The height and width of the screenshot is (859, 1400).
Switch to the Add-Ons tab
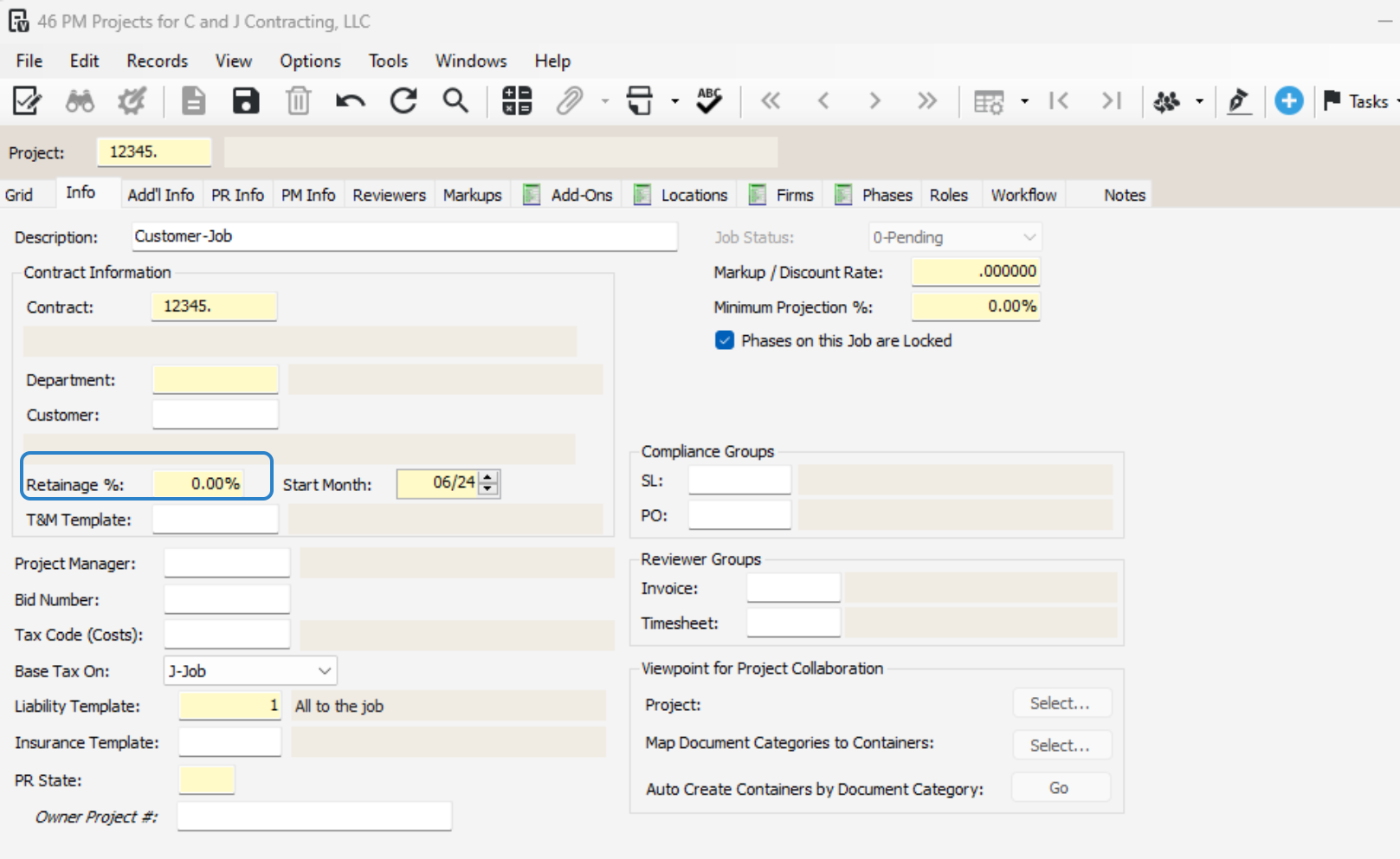click(x=569, y=195)
